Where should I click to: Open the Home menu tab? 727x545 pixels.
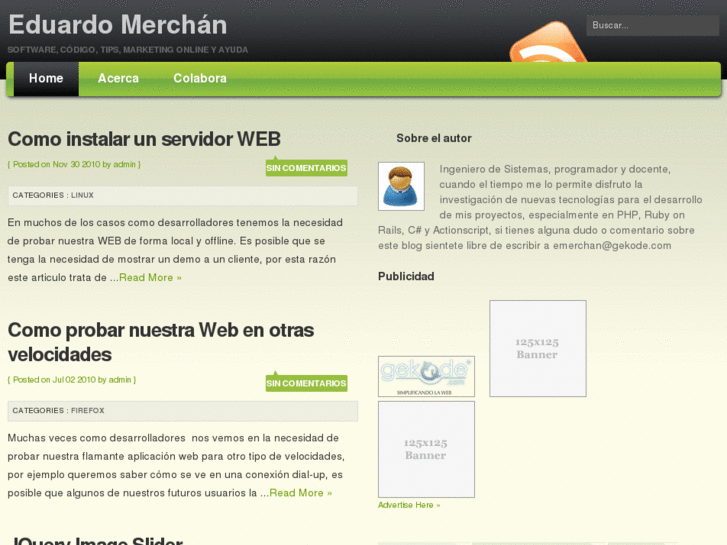pyautogui.click(x=46, y=78)
